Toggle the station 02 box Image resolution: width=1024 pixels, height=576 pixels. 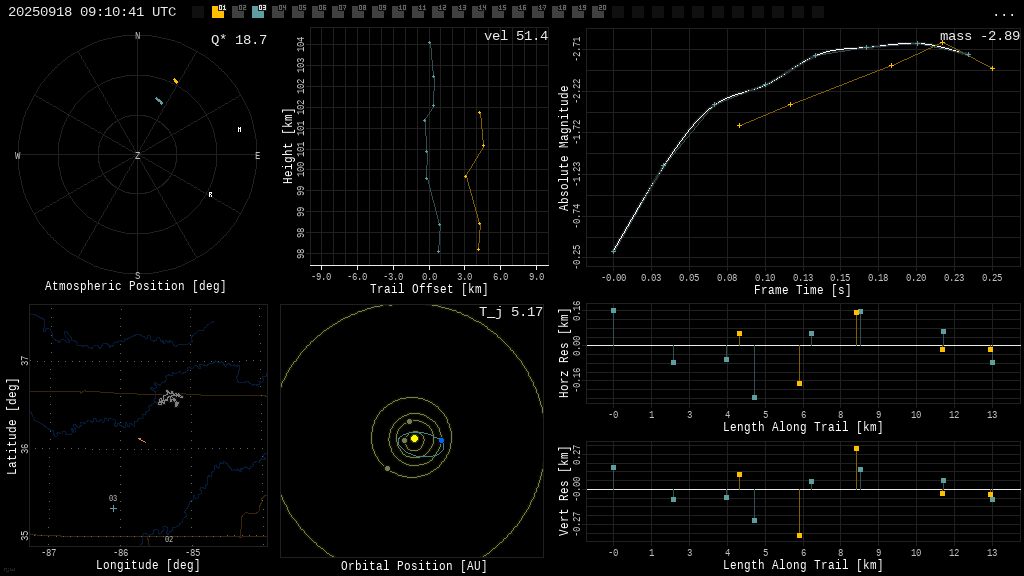(x=238, y=12)
